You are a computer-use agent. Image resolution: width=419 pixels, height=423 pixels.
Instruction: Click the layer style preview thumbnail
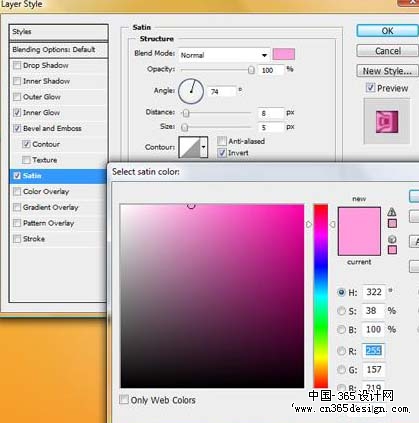pos(387,122)
